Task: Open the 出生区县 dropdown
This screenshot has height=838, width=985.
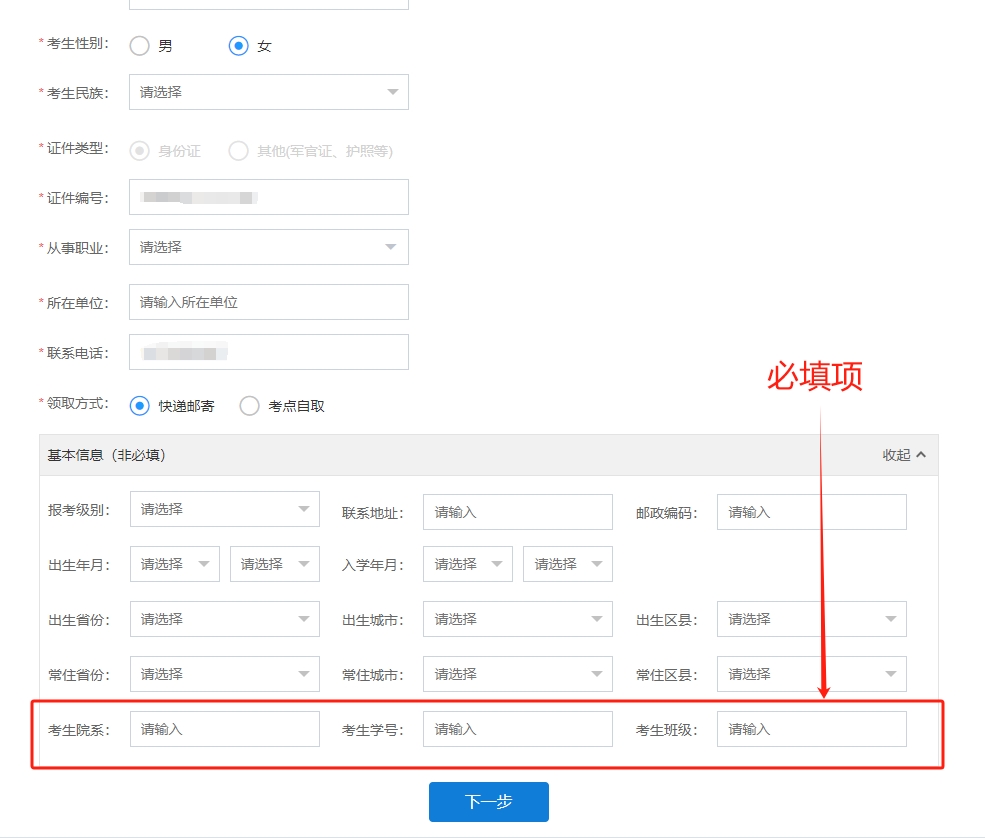Action: [x=811, y=619]
